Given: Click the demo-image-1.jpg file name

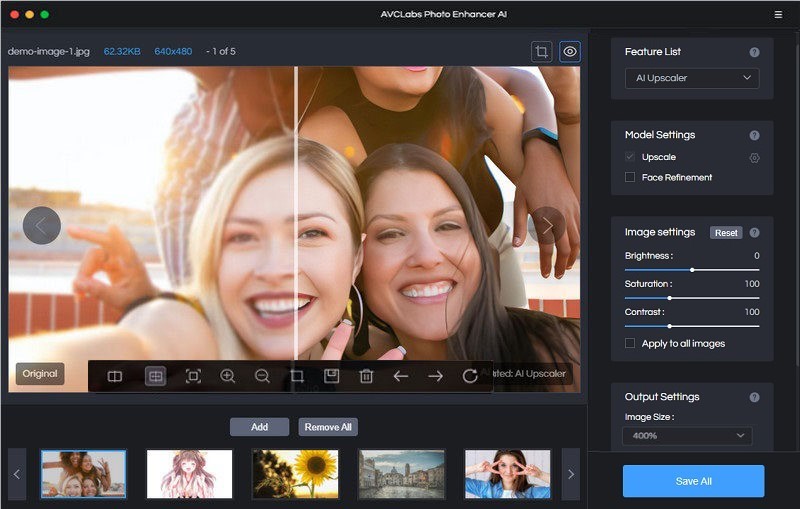Looking at the screenshot, I should 48,52.
